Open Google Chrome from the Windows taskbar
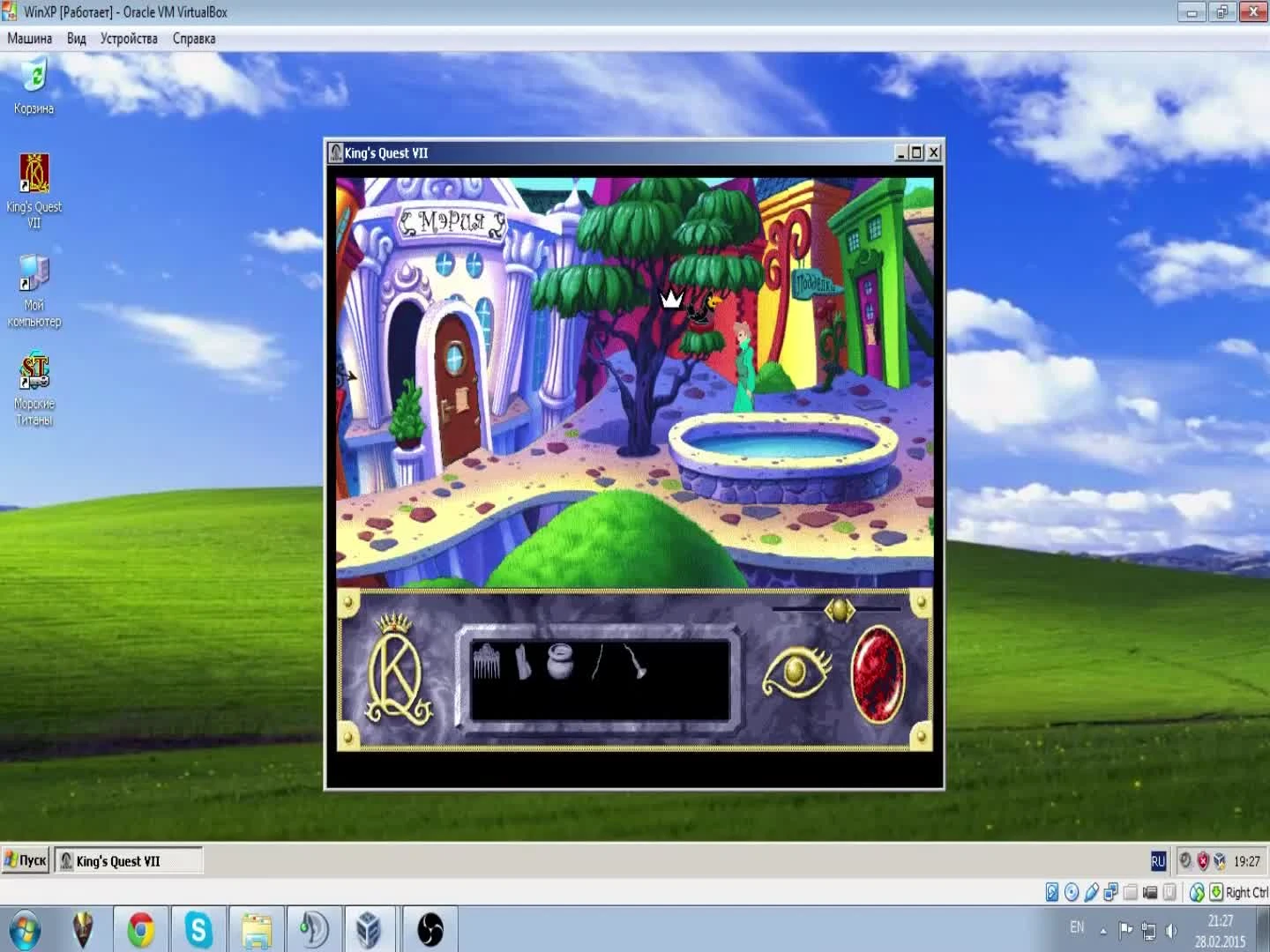This screenshot has width=1270, height=952. pyautogui.click(x=141, y=930)
